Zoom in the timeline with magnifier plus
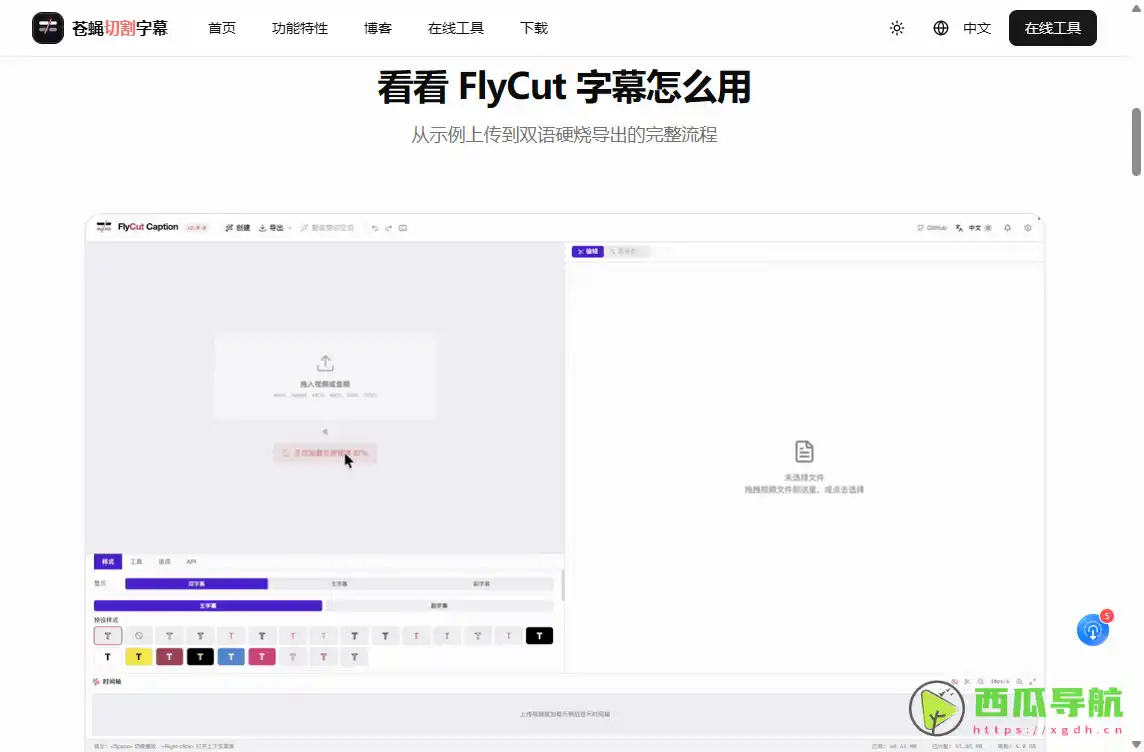This screenshot has height=752, width=1144. click(1019, 681)
